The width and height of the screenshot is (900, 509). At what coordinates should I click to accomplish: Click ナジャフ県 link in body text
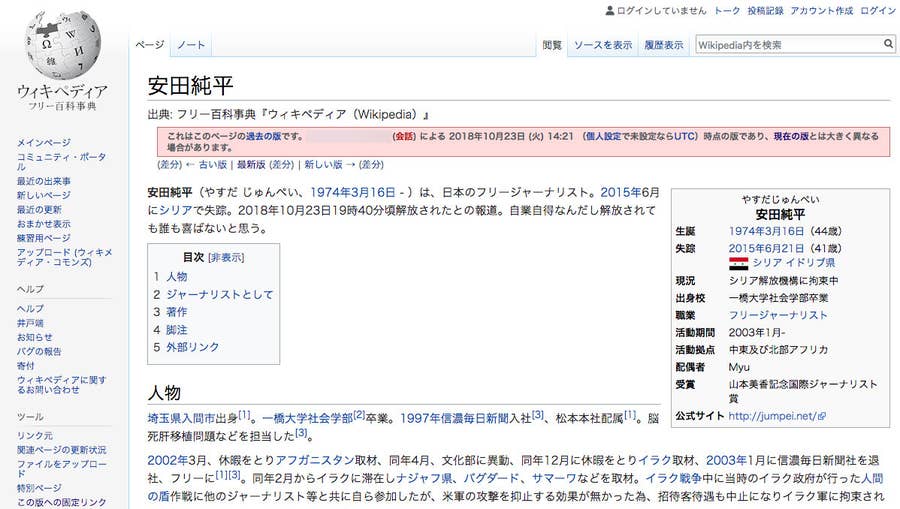(425, 479)
